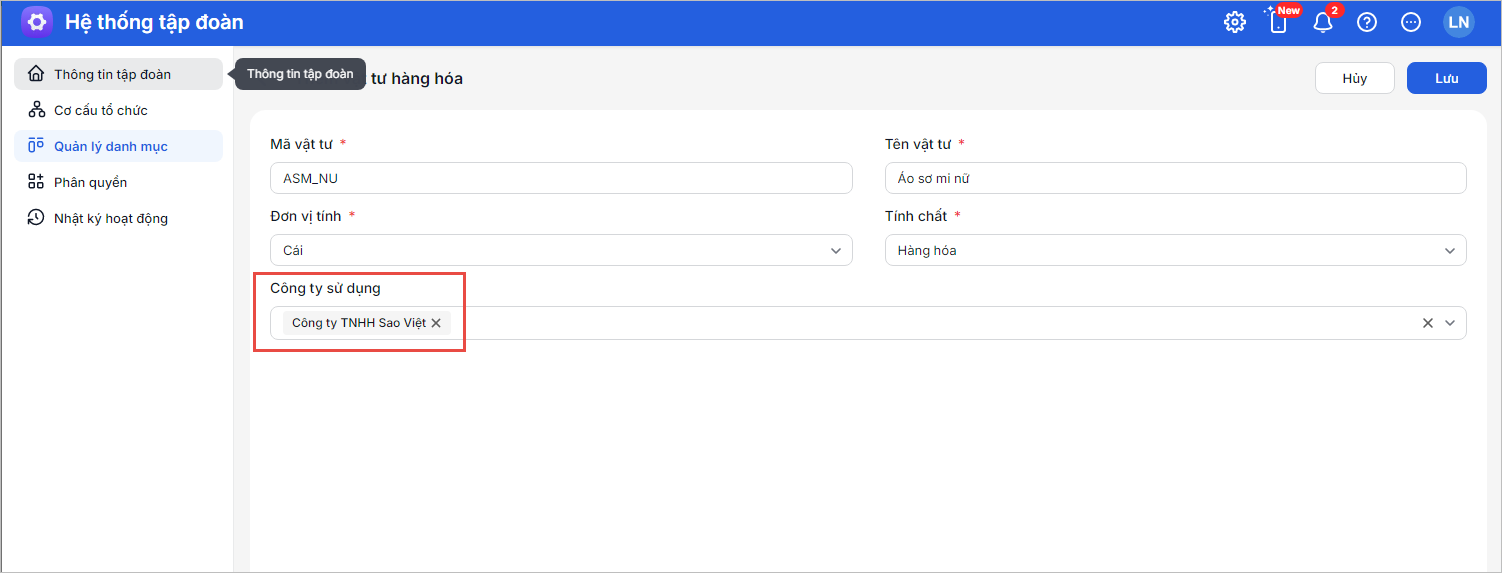
Task: Select Quản lý danh mục menu
Action: (x=110, y=146)
